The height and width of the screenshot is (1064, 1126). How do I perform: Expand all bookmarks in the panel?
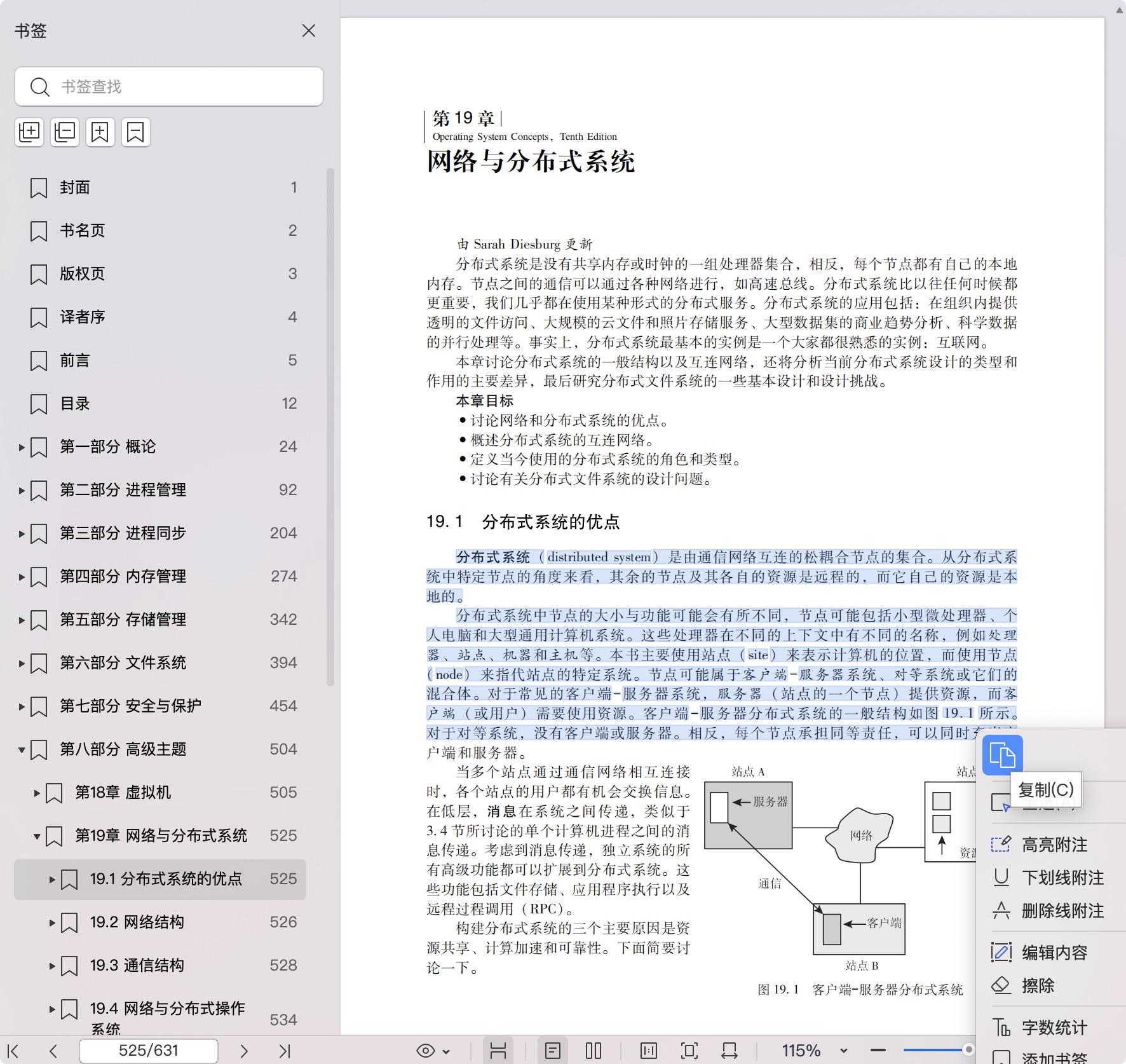click(x=29, y=132)
